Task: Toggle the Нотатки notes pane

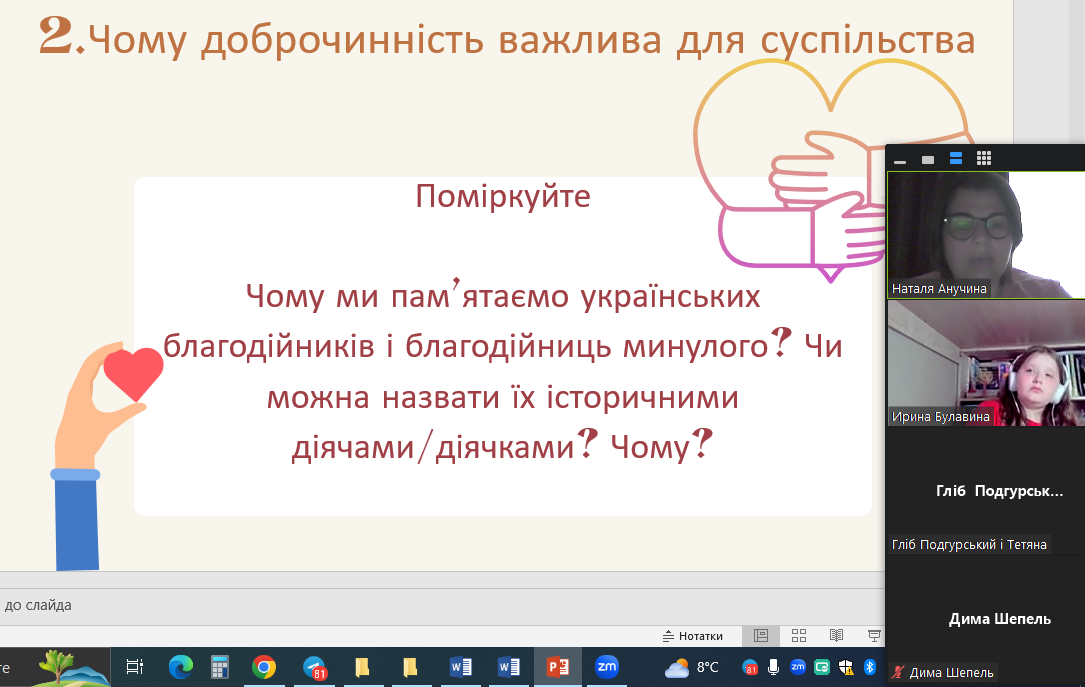Action: pyautogui.click(x=693, y=636)
